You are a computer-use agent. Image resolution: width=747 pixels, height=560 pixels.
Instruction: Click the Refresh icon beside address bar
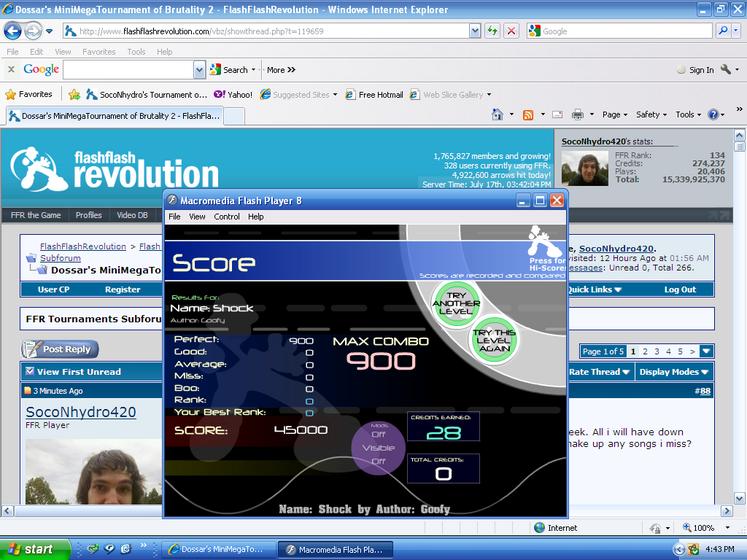point(492,31)
